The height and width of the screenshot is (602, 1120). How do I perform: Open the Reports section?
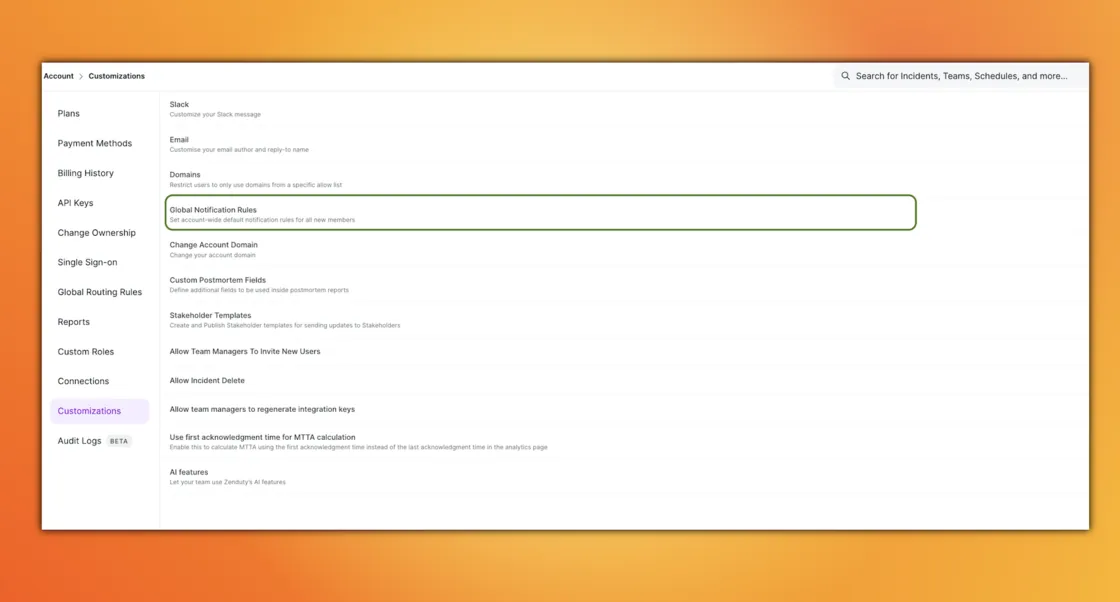pyautogui.click(x=74, y=321)
